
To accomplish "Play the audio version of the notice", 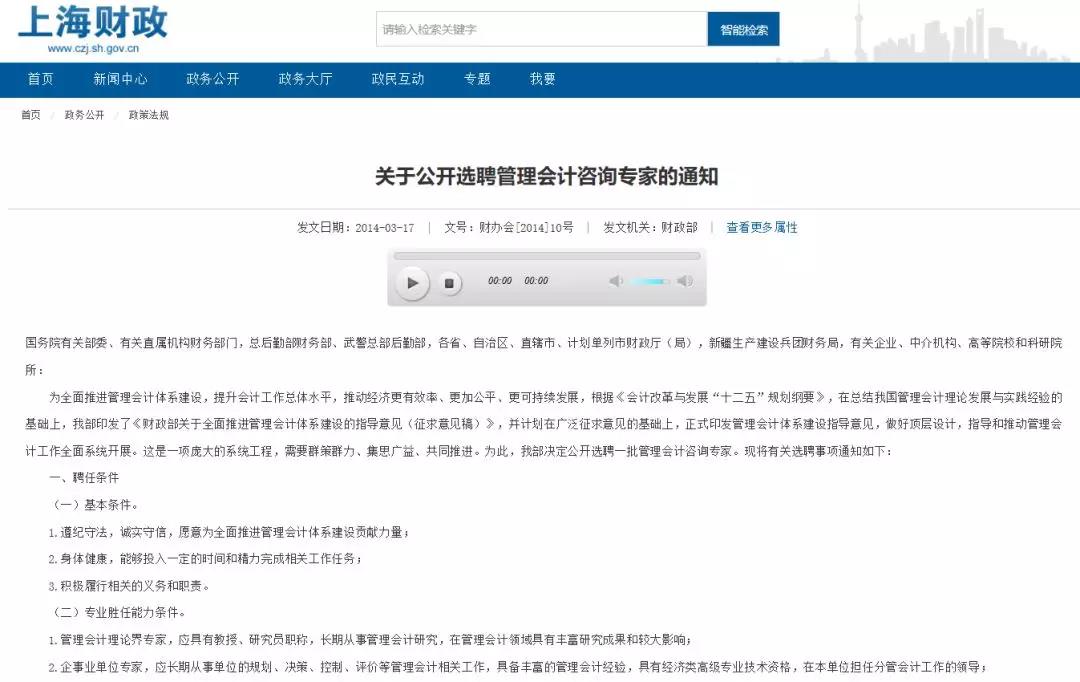I will pos(413,282).
